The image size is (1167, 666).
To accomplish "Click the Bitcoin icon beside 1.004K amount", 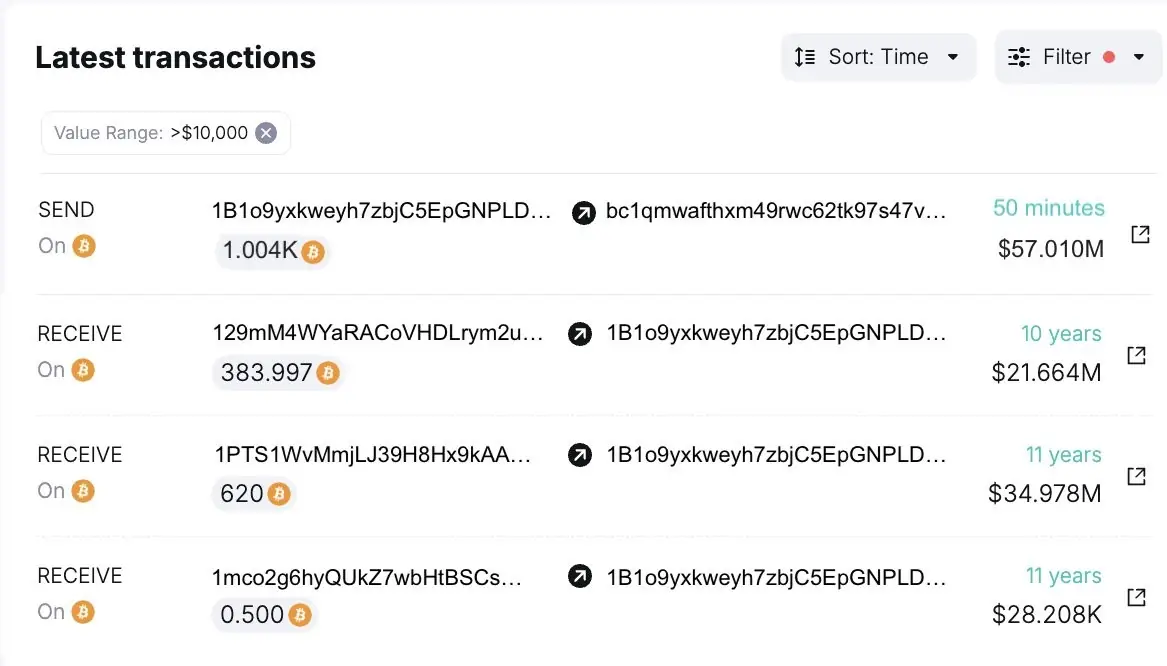I will (313, 252).
